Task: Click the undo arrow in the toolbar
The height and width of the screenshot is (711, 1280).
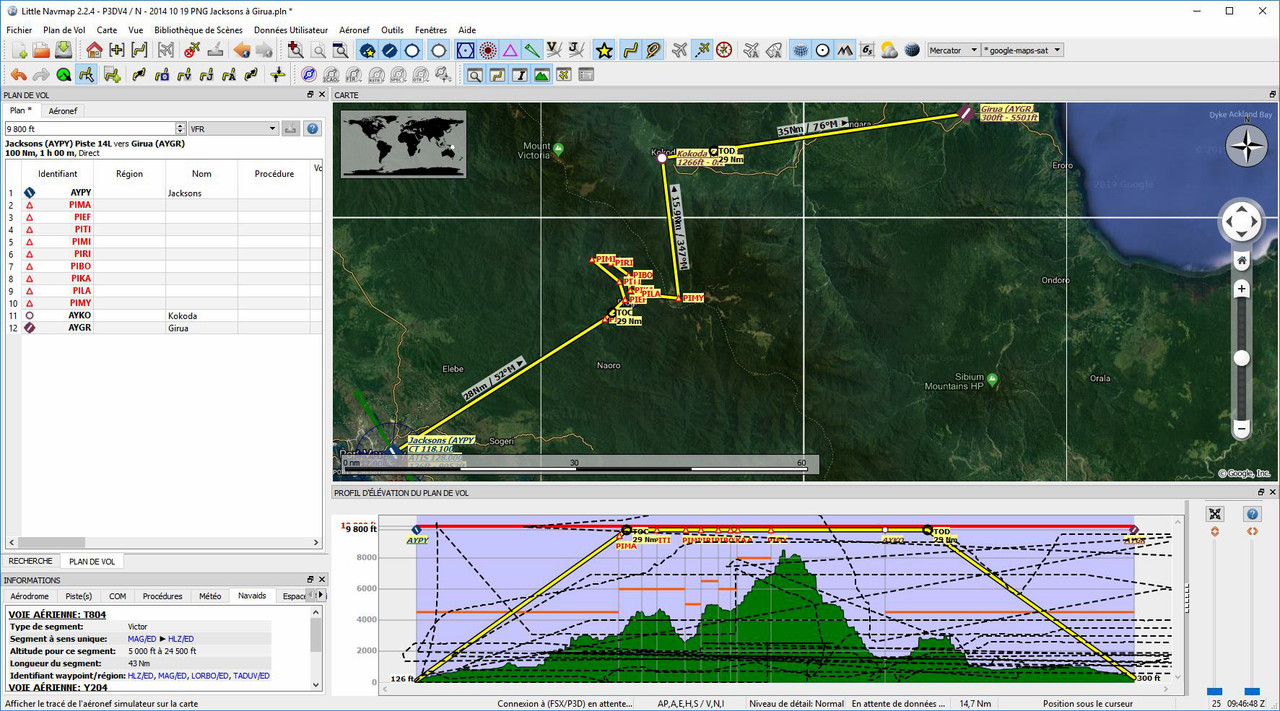Action: click(18, 75)
